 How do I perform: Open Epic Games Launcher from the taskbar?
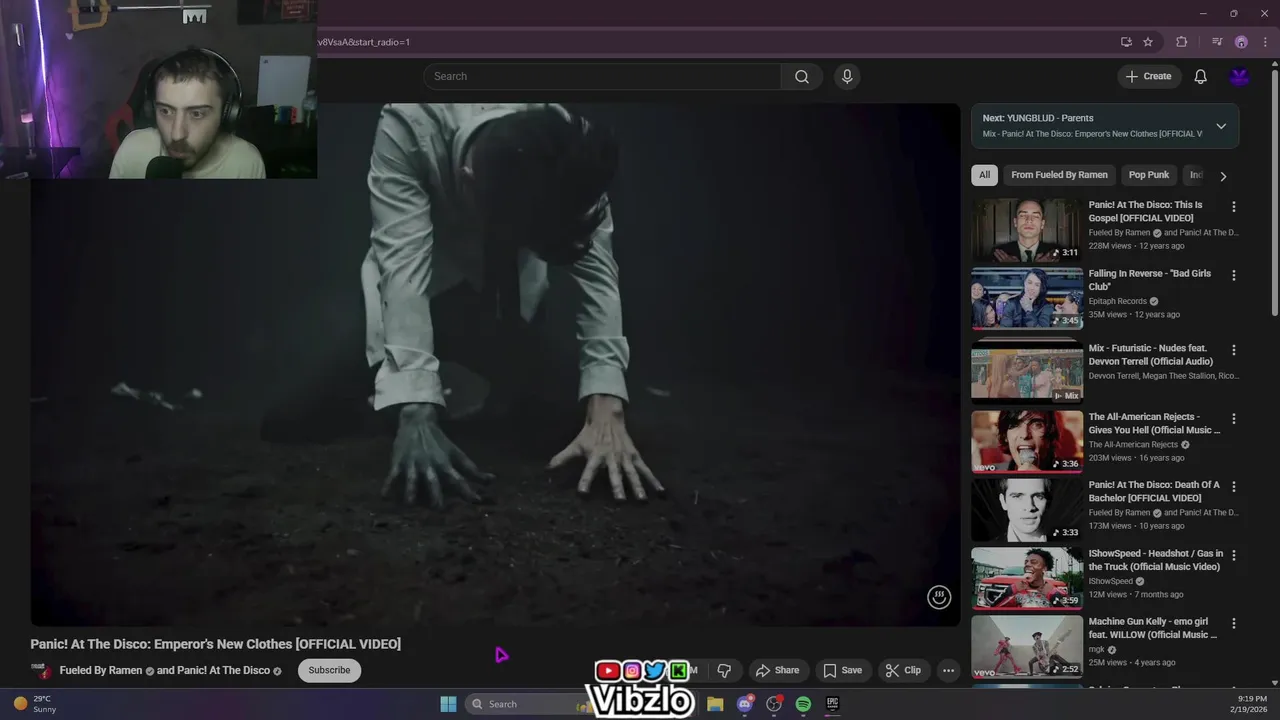point(832,704)
